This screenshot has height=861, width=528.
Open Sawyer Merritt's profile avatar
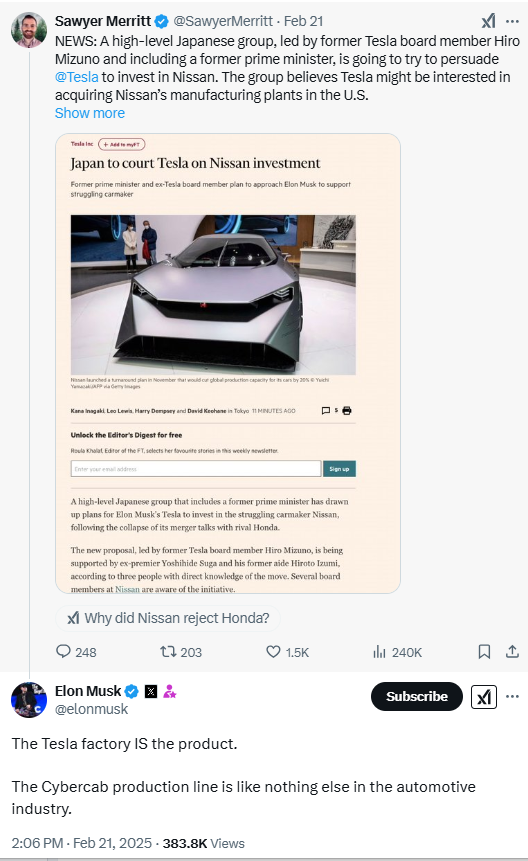coord(29,30)
